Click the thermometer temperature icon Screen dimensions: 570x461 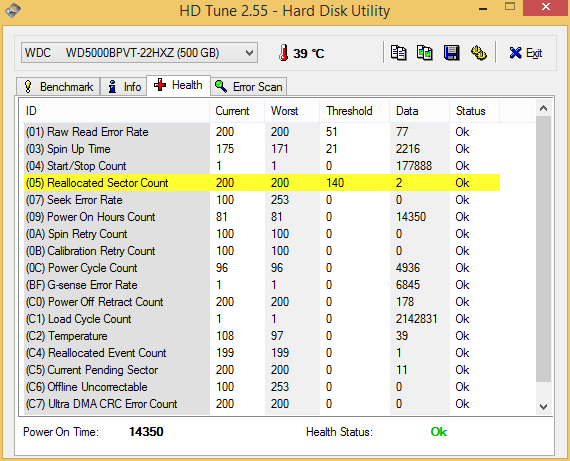tap(284, 53)
